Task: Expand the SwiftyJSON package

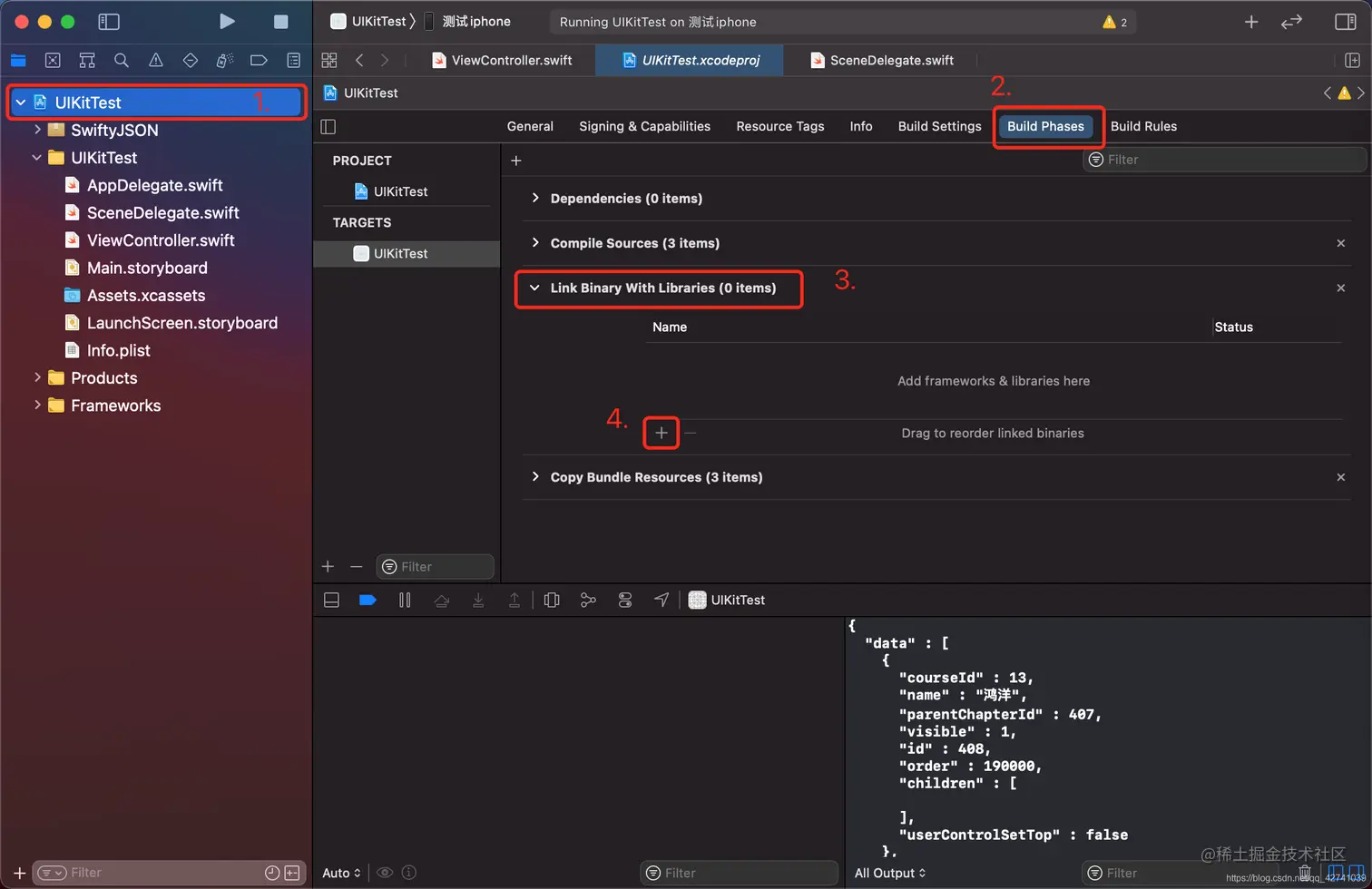Action: point(37,130)
